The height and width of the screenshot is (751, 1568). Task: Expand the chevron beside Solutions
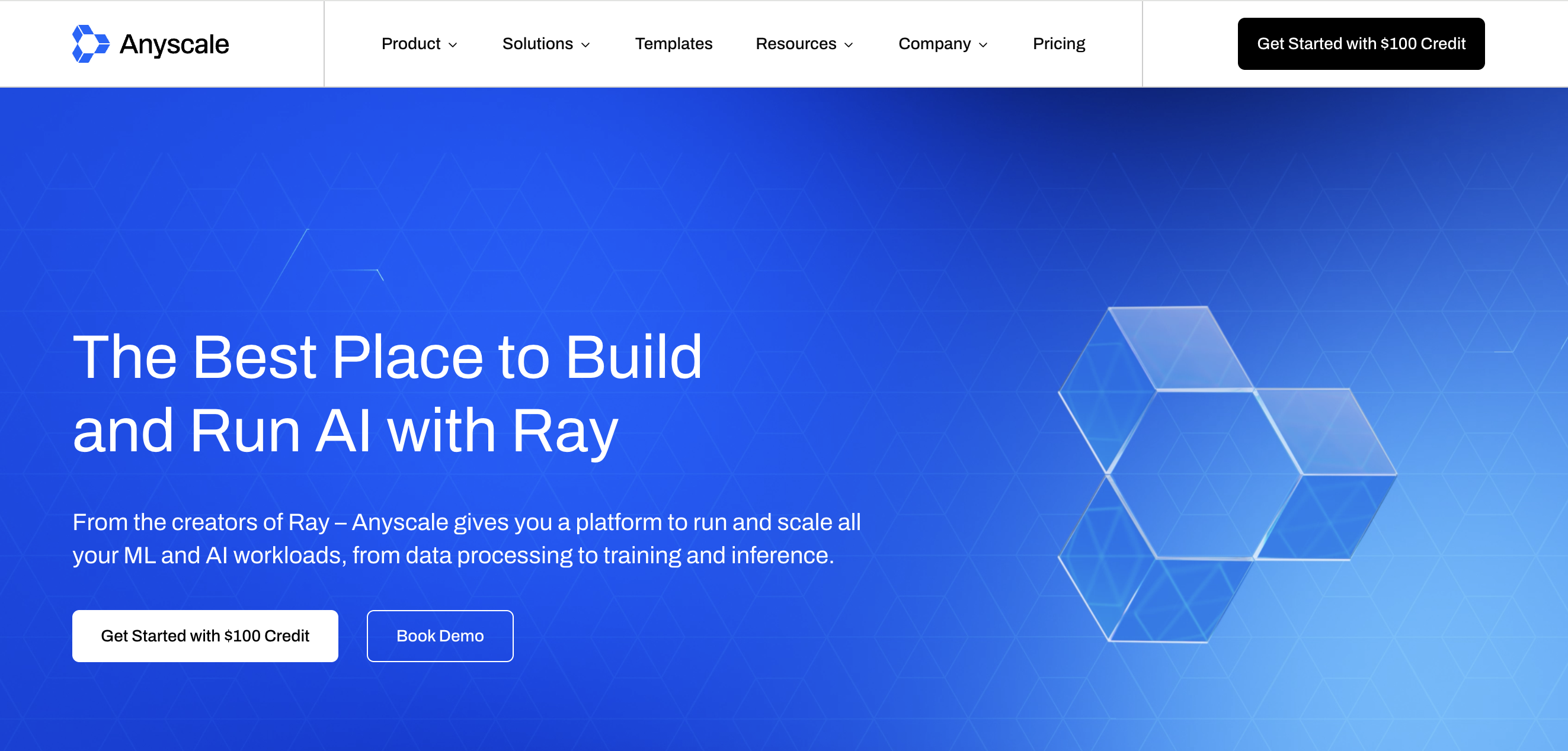click(585, 45)
